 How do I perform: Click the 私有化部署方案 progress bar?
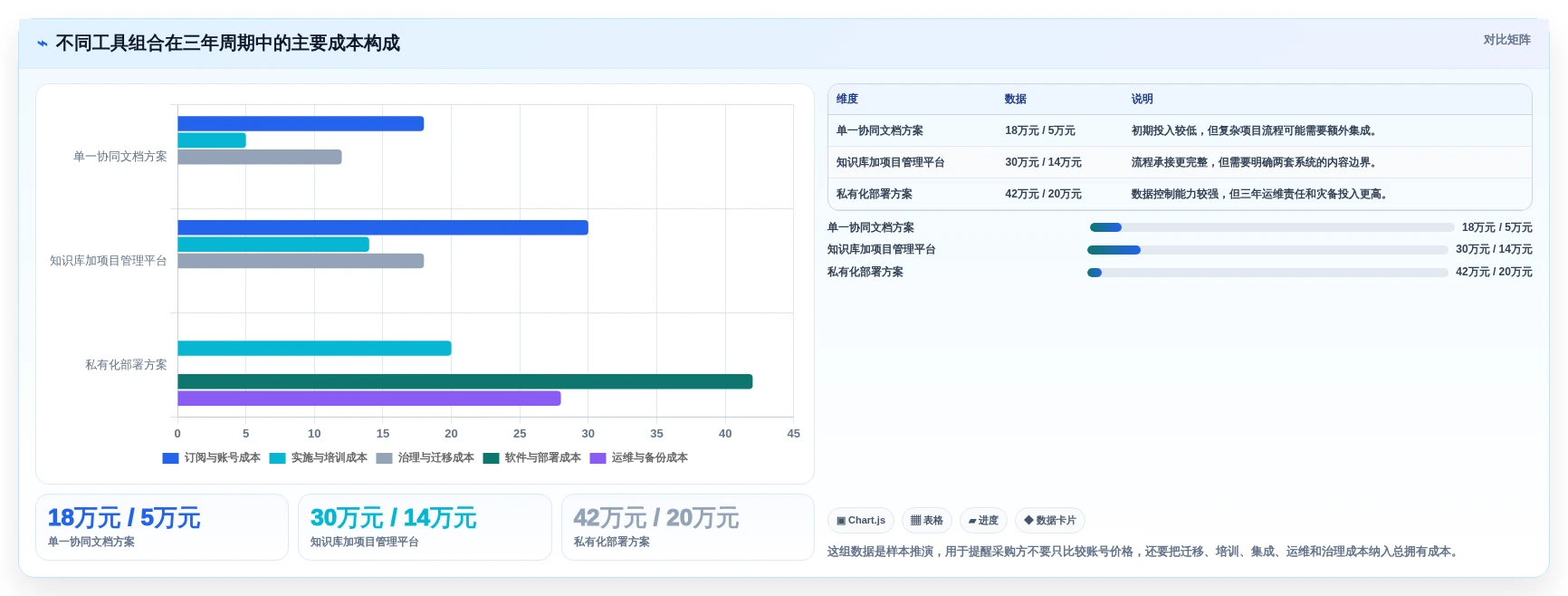click(1267, 273)
